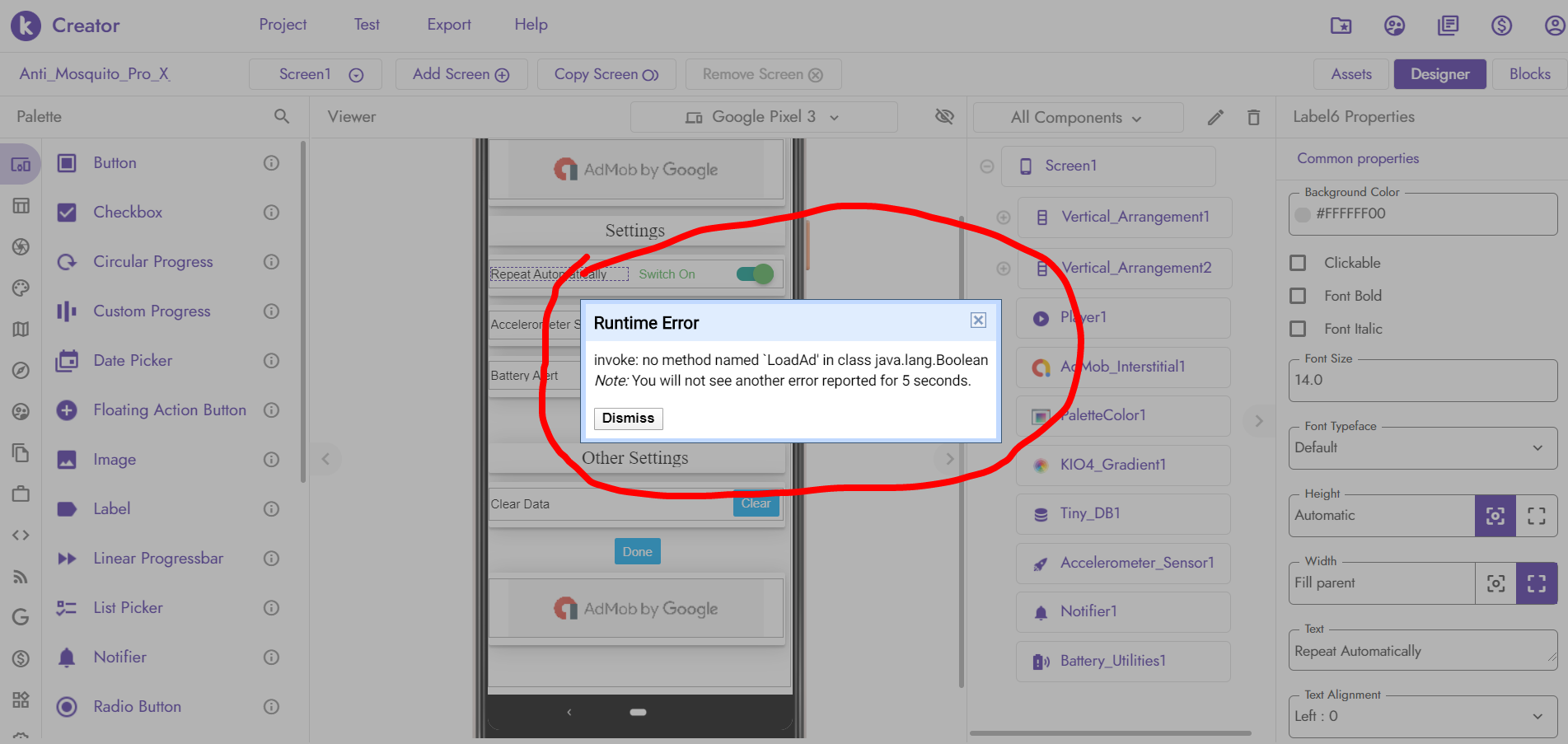1568x744 pixels.
Task: Click the rename component pencil icon
Action: [x=1215, y=117]
